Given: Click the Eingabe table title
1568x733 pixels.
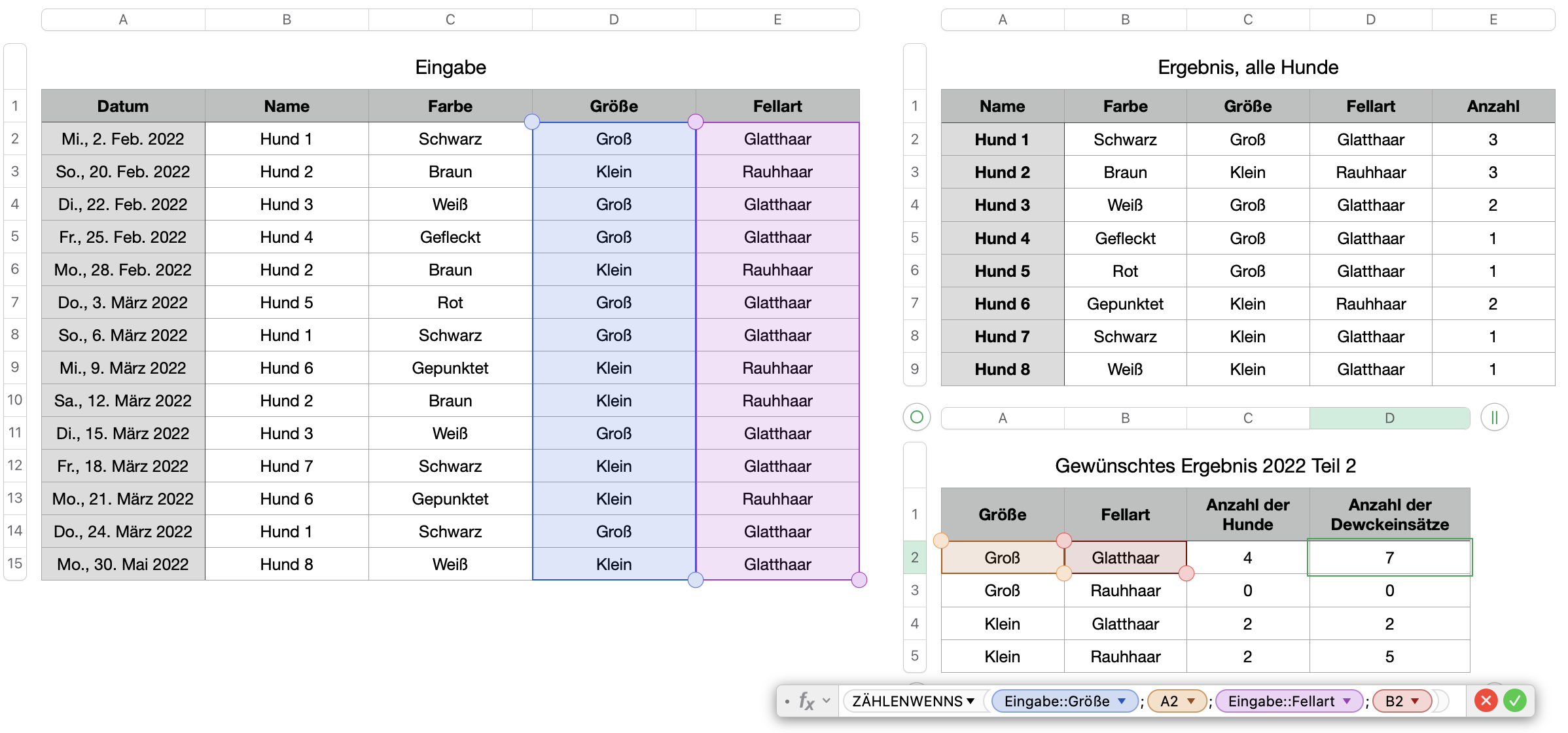Looking at the screenshot, I should (x=450, y=67).
